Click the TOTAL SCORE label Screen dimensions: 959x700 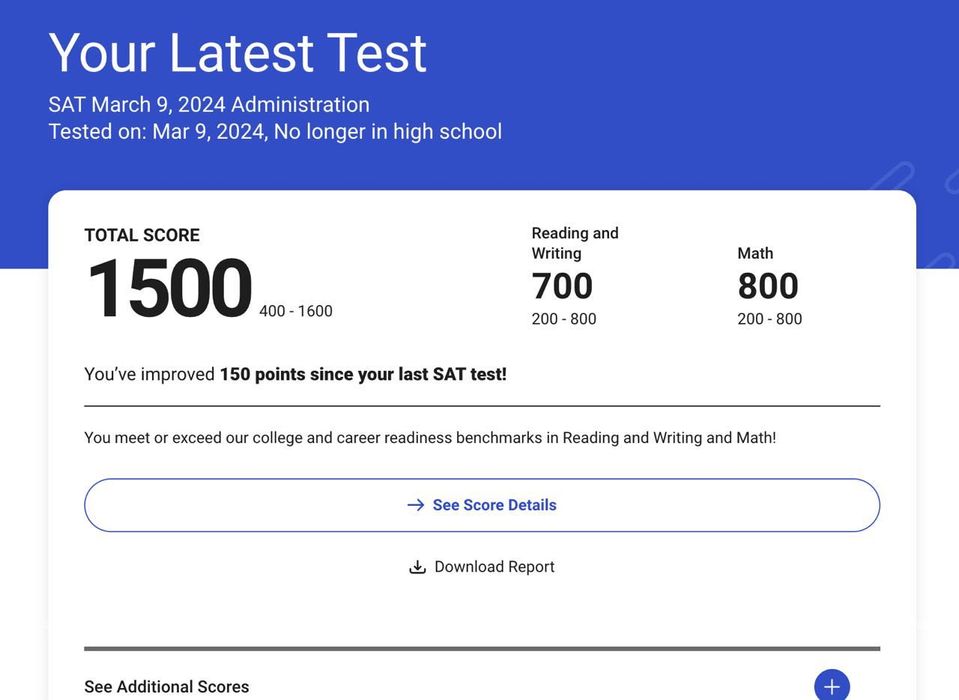point(142,235)
